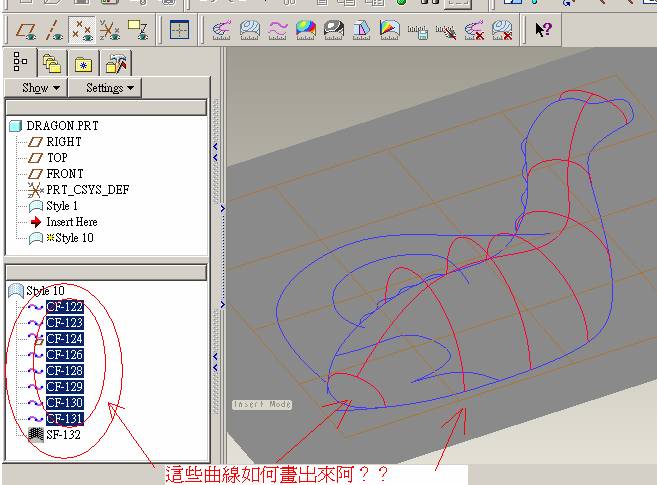The width and height of the screenshot is (657, 485).
Task: Select curve CF-128
Action: (65, 371)
